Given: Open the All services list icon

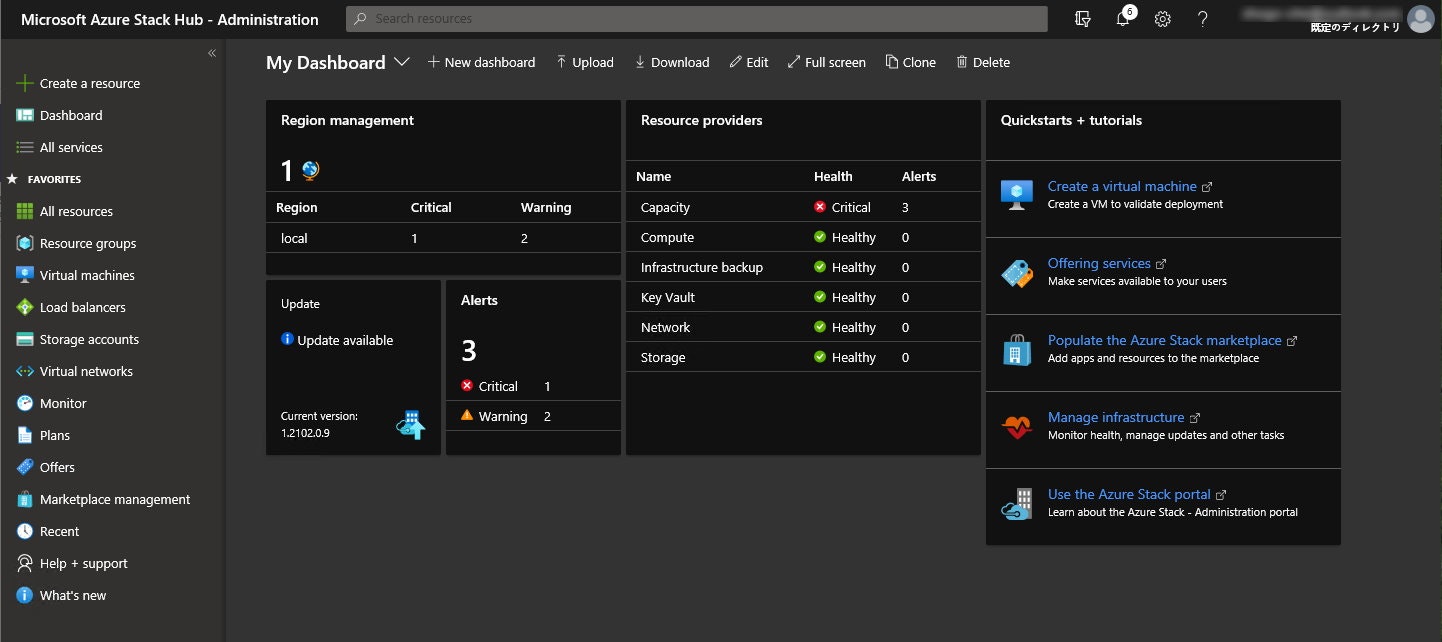Looking at the screenshot, I should 25,147.
